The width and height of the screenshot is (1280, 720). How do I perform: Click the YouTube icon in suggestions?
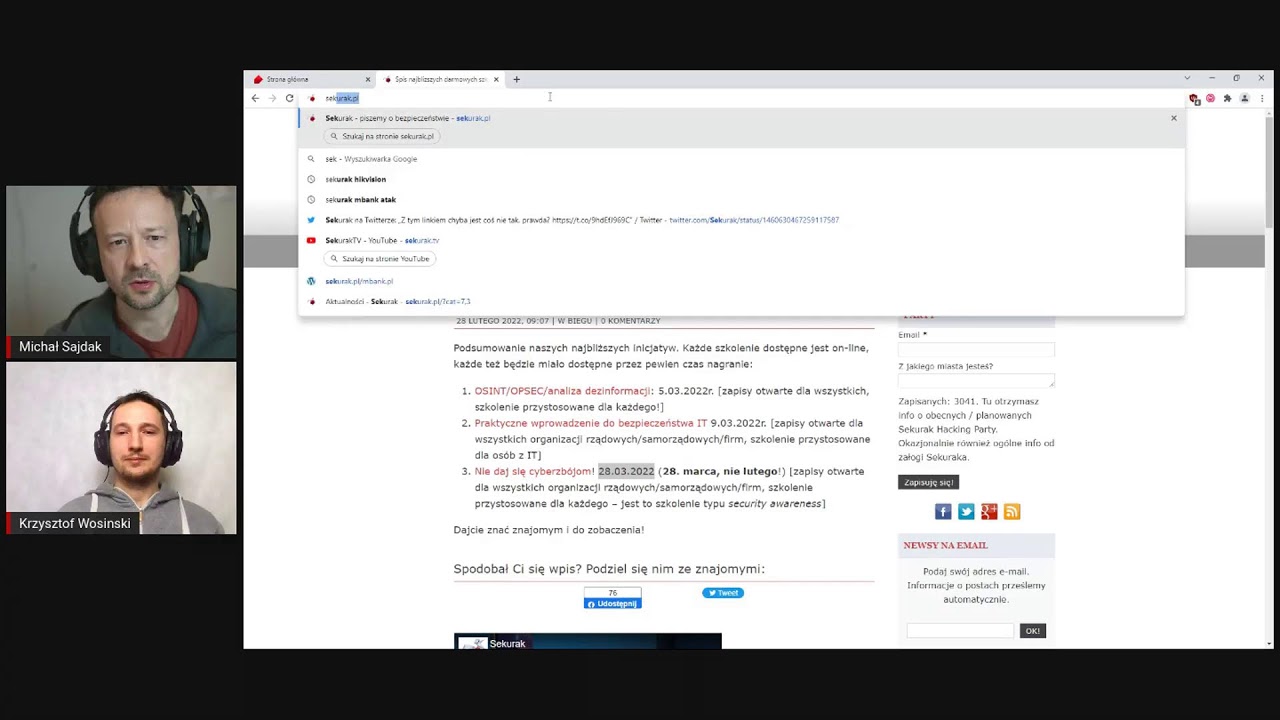(x=311, y=240)
